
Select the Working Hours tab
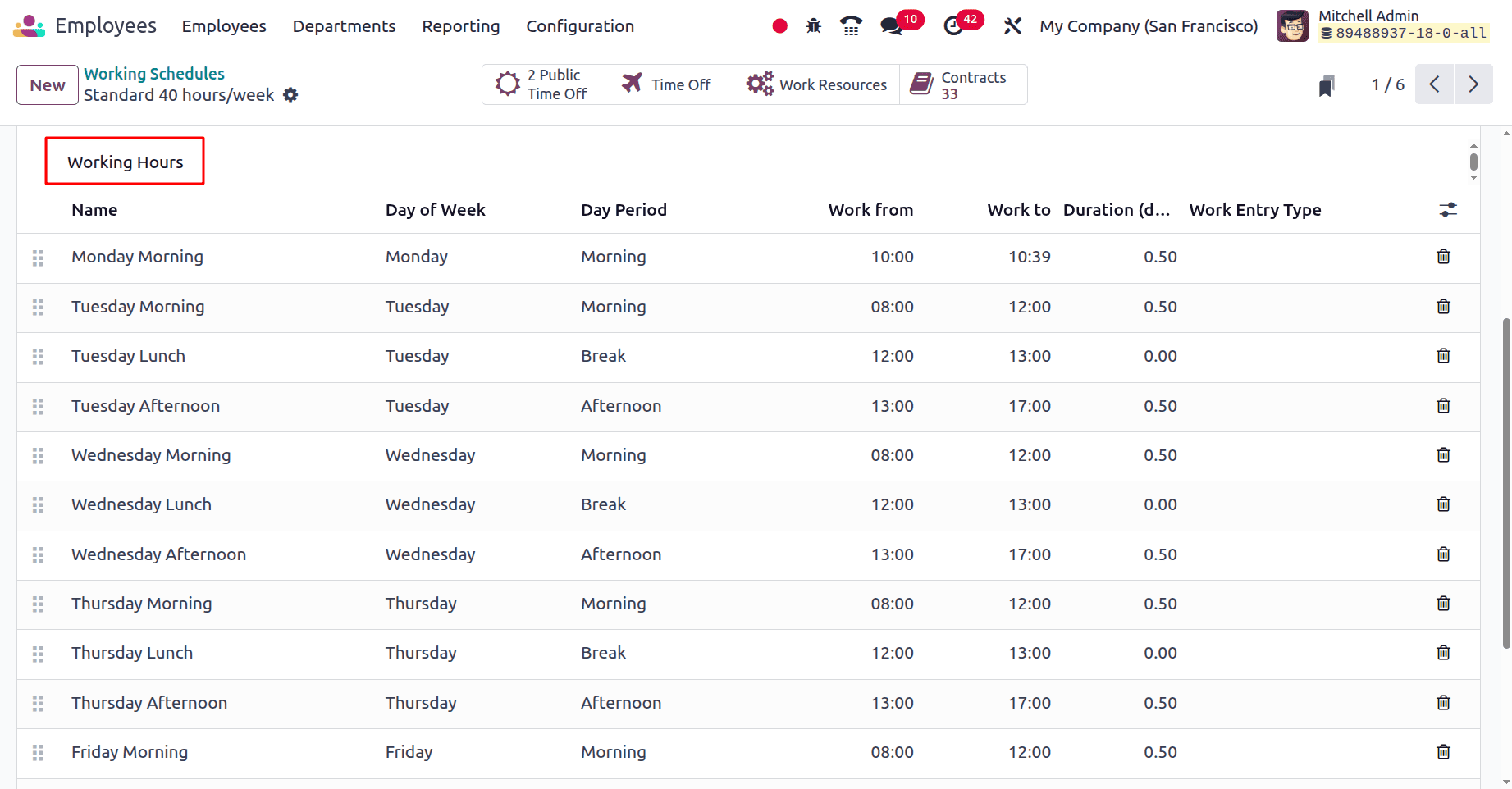125,162
